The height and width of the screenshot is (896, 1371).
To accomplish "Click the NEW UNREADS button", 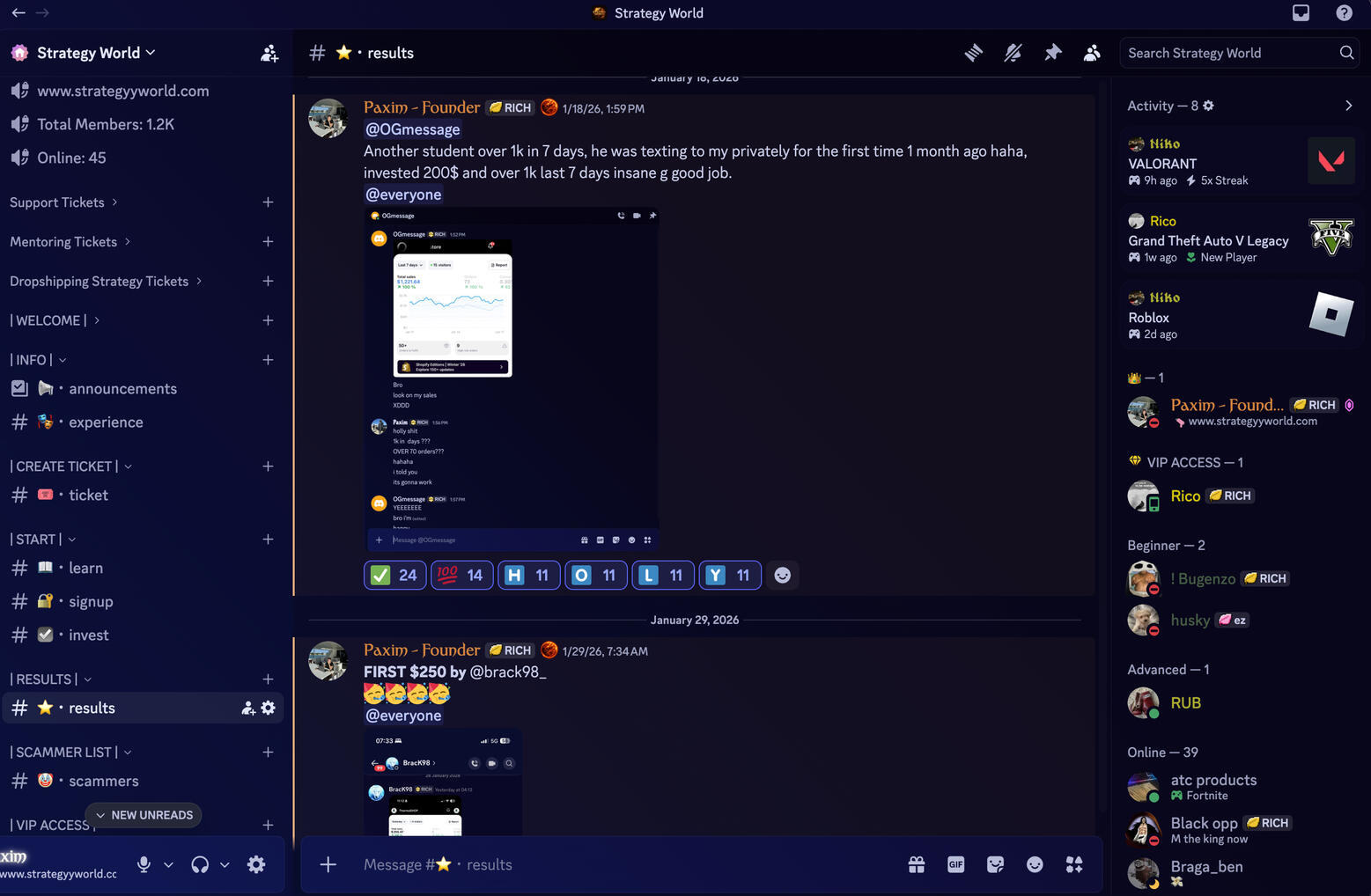I will click(x=144, y=815).
